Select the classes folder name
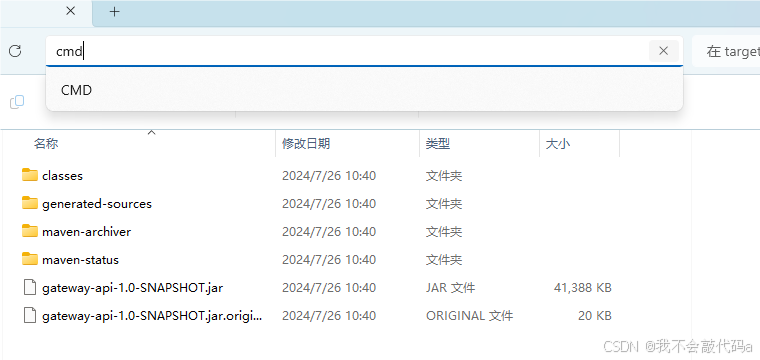Image resolution: width=760 pixels, height=360 pixels. pos(63,175)
